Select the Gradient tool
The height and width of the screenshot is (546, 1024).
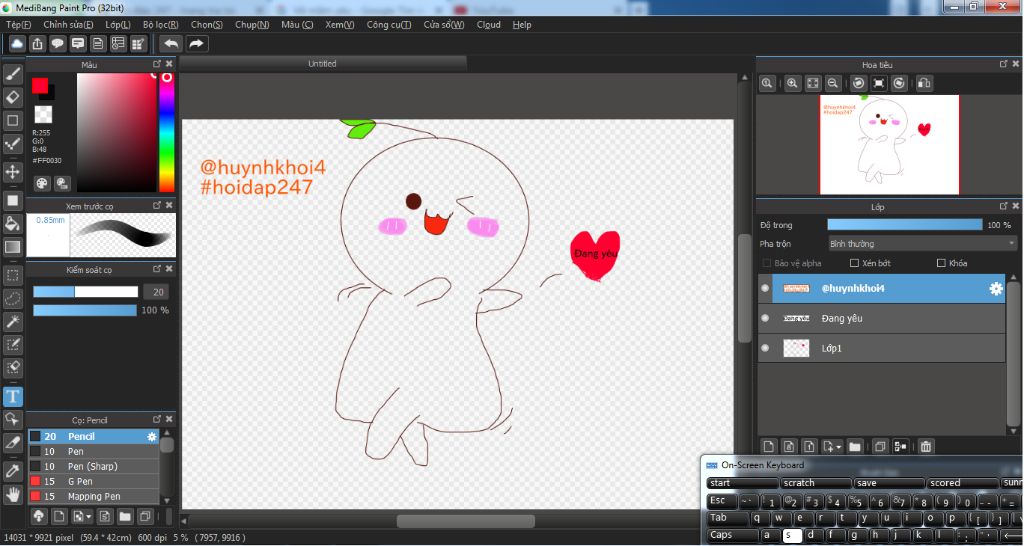point(13,247)
